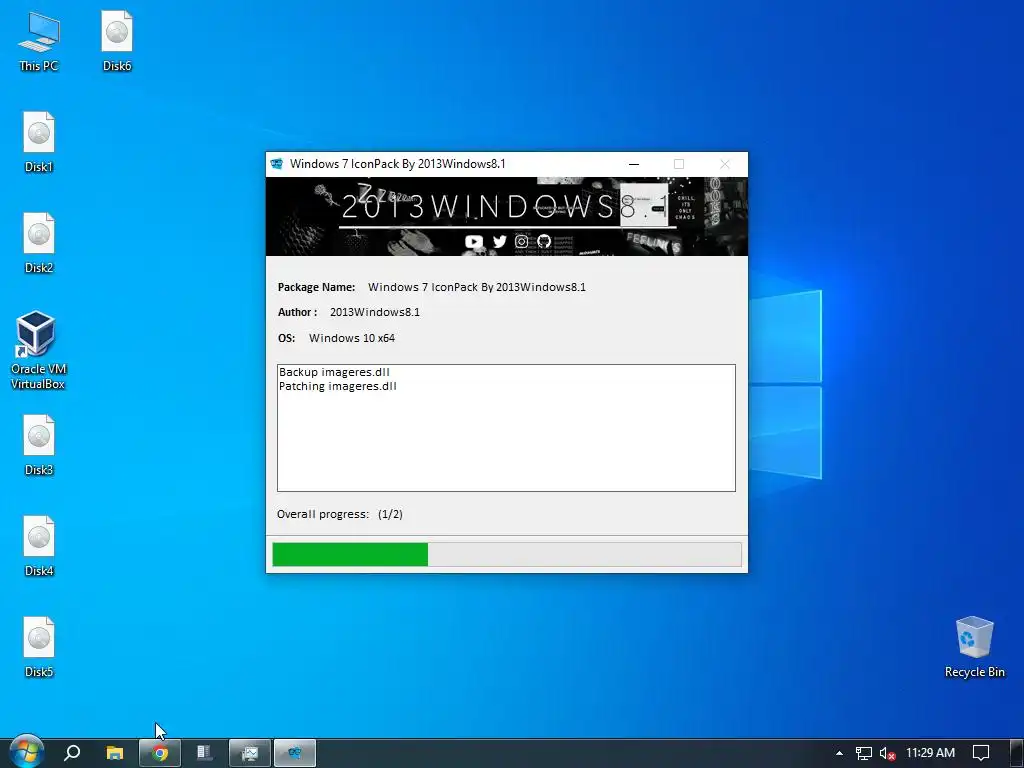Switch to Google Chrome on taskbar

coord(160,753)
